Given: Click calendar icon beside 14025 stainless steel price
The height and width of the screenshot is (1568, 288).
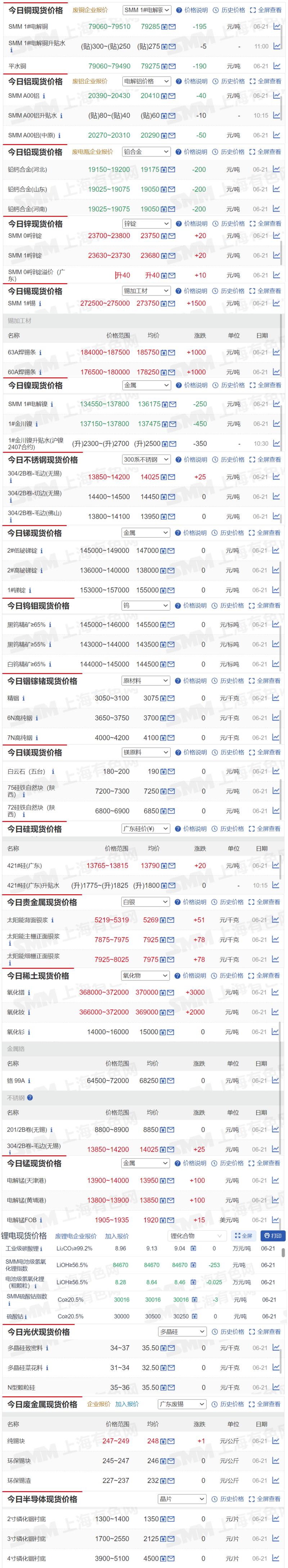Looking at the screenshot, I should (x=164, y=478).
